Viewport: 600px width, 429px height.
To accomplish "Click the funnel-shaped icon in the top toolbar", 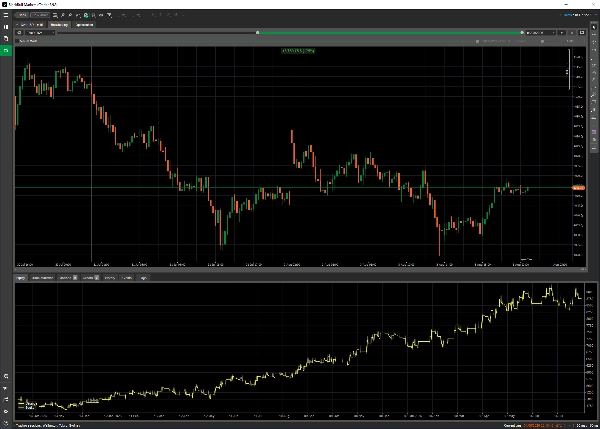I will 109,15.
